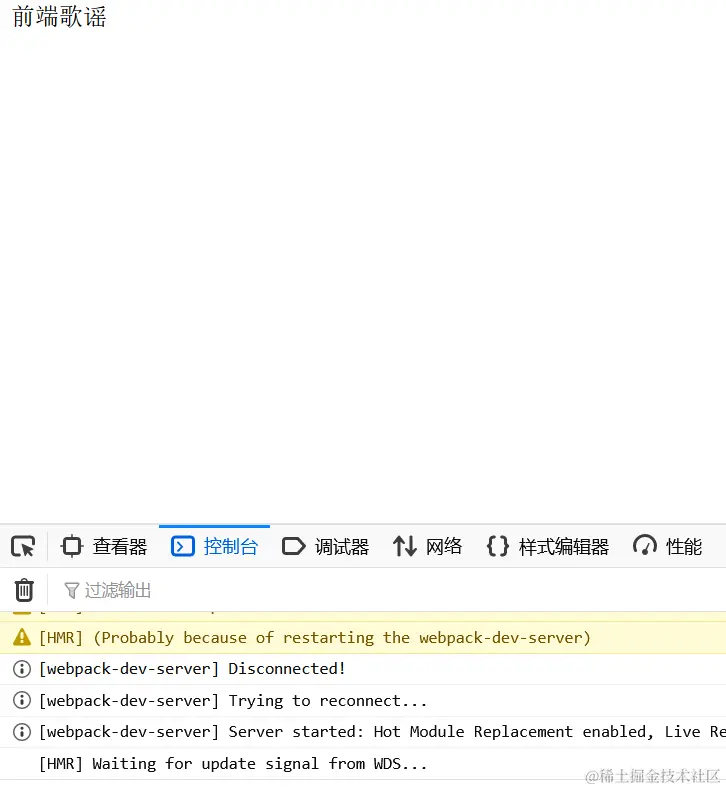Image resolution: width=726 pixels, height=790 pixels.
Task: Open the 调试器 debugger tab
Action: [x=325, y=546]
